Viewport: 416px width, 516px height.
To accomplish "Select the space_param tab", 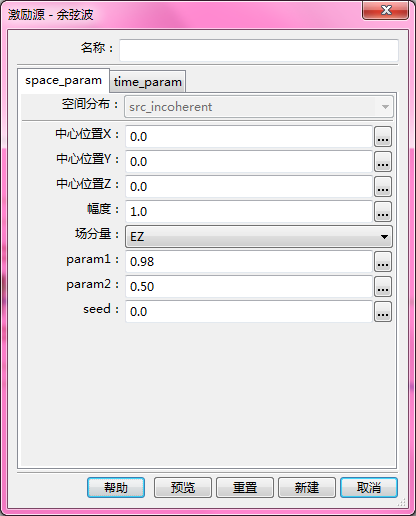I will pyautogui.click(x=63, y=81).
